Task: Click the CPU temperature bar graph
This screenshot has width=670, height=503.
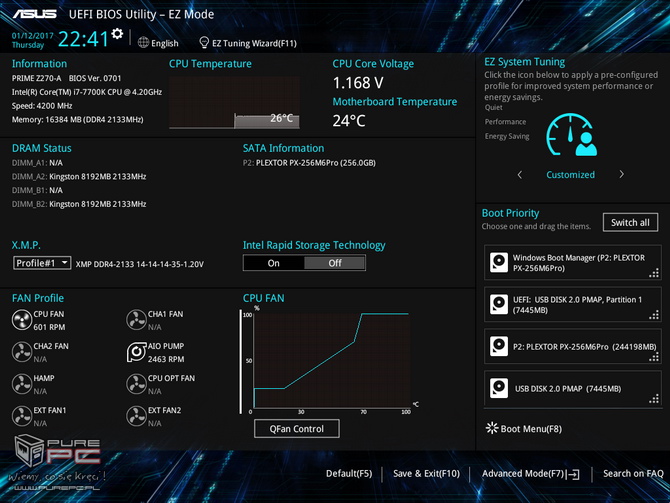Action: (234, 103)
